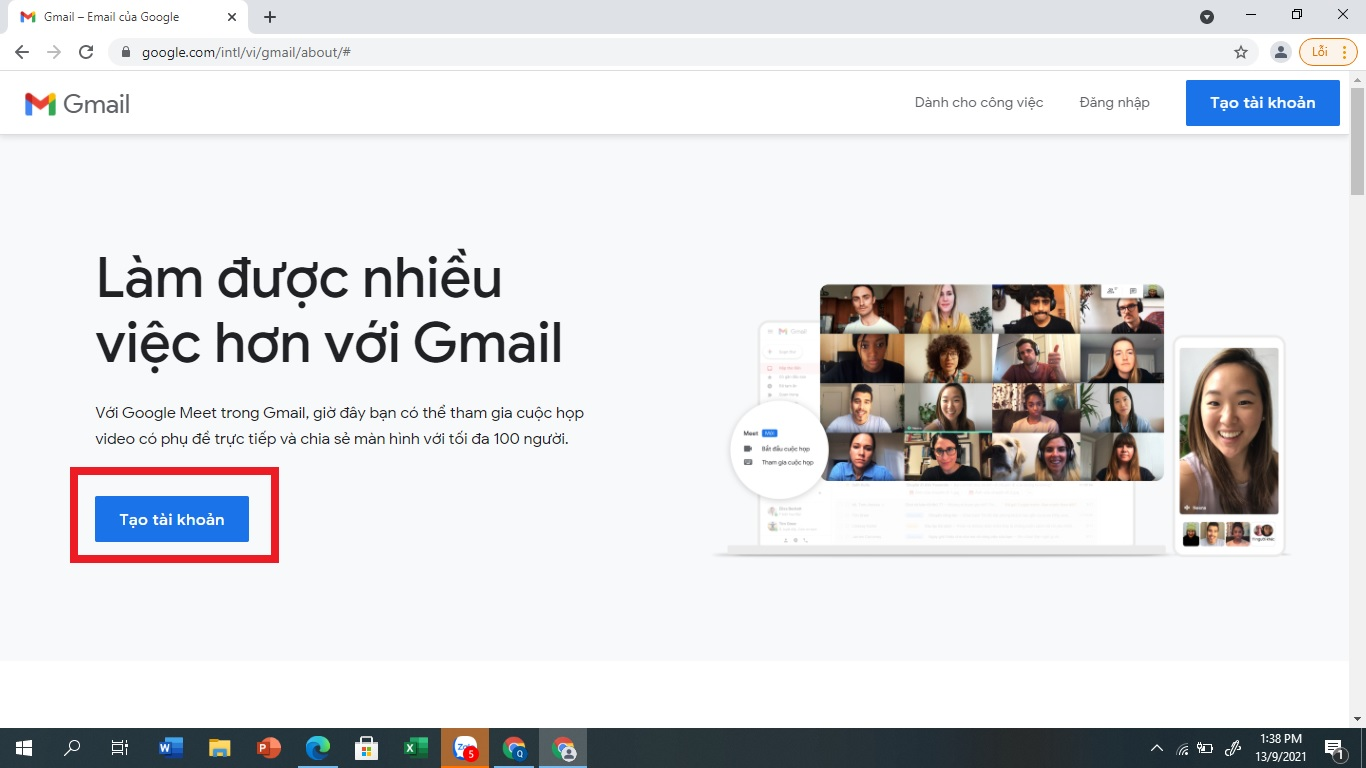This screenshot has height=768, width=1366.
Task: Open Windows taskbar search
Action: 72,748
